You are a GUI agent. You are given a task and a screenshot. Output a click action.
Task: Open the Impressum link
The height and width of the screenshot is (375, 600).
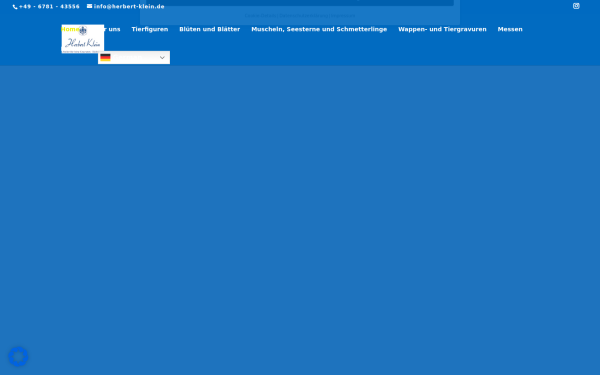(x=343, y=16)
